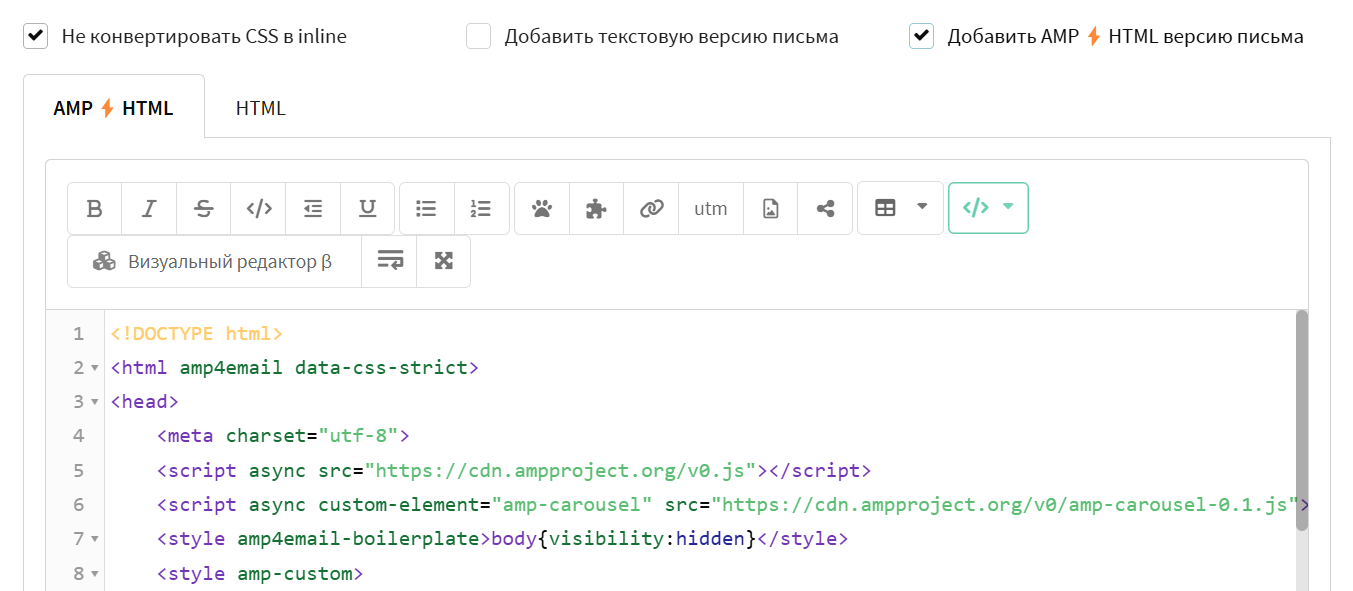1353x591 pixels.
Task: Open Визуальный редактор β
Action: pyautogui.click(x=215, y=261)
